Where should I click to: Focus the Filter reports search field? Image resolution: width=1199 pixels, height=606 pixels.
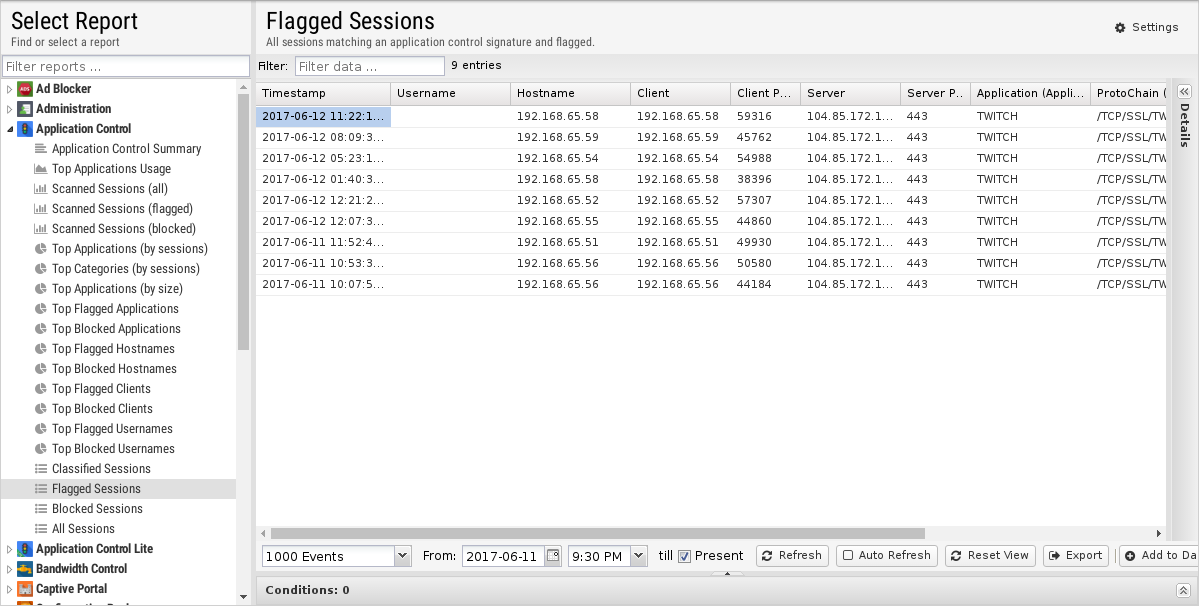126,66
